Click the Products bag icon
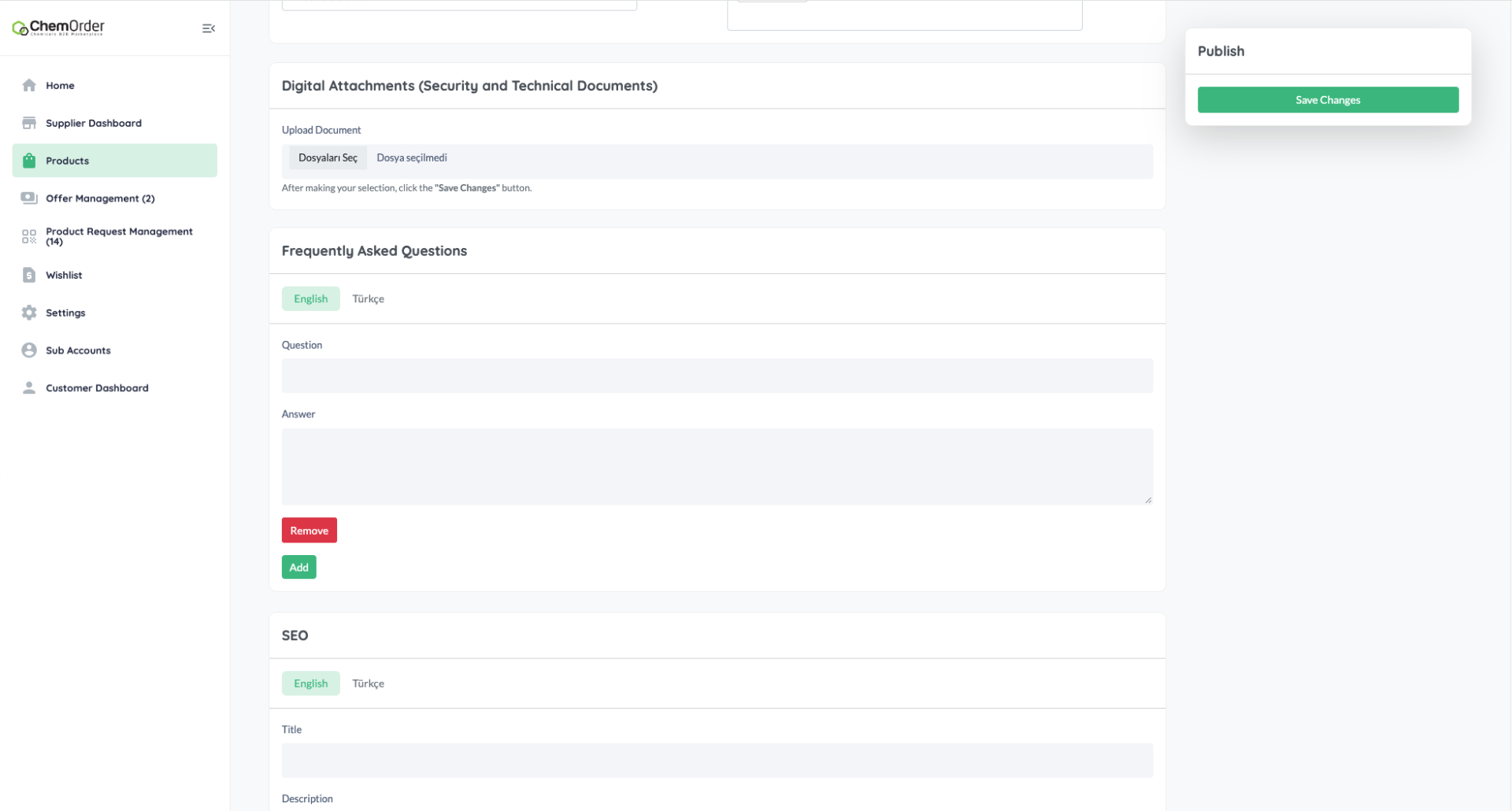Screen dimensions: 1512x811 [x=29, y=161]
